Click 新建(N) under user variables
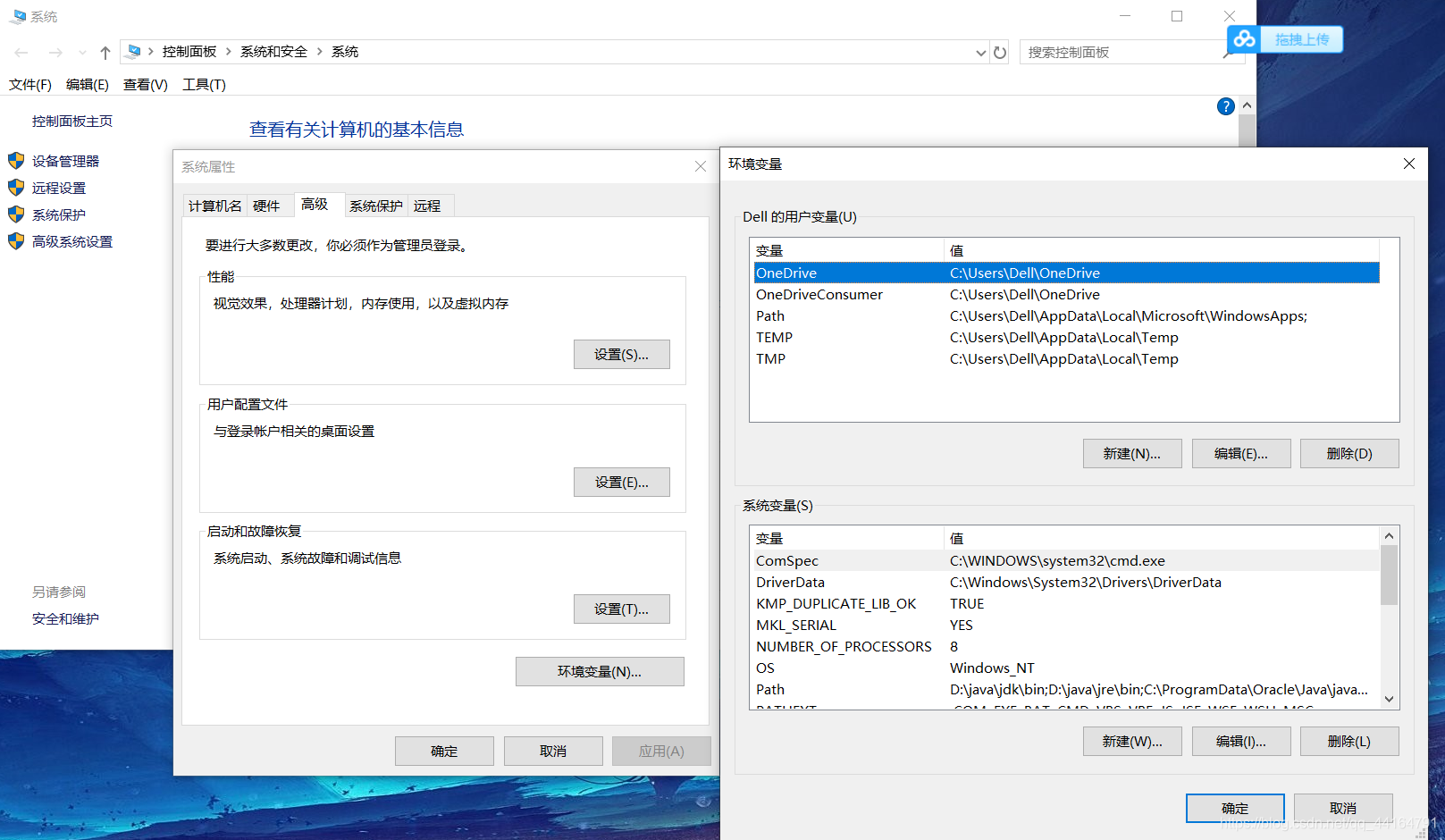The image size is (1445, 840). (x=1131, y=453)
